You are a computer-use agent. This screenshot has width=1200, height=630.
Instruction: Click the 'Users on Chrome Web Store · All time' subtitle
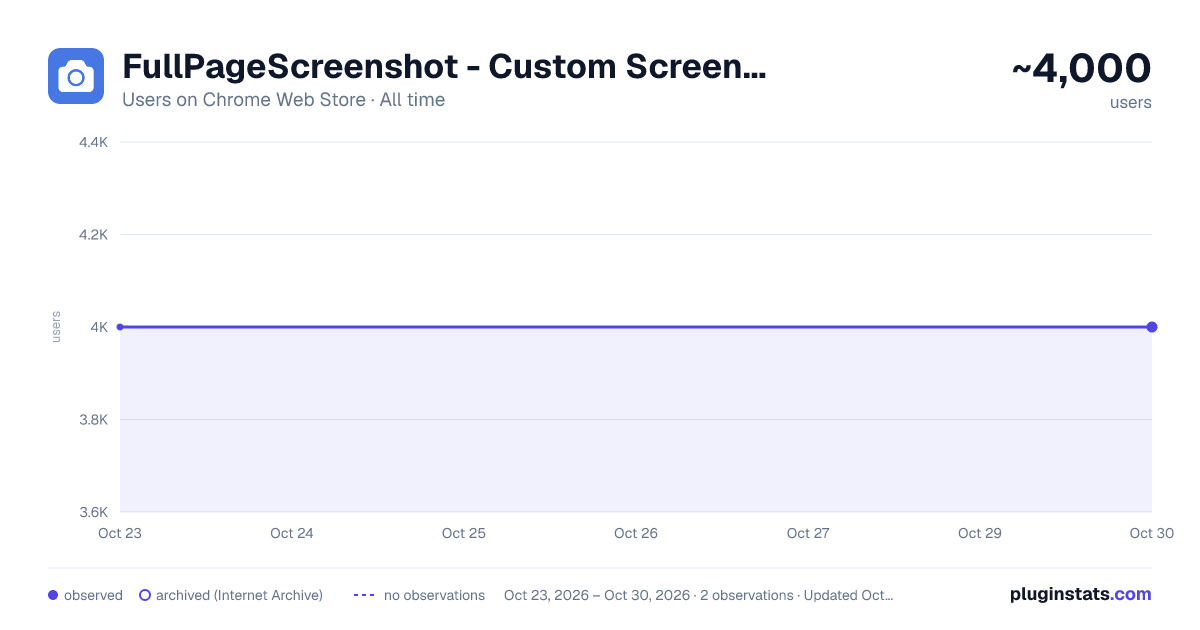tap(283, 100)
